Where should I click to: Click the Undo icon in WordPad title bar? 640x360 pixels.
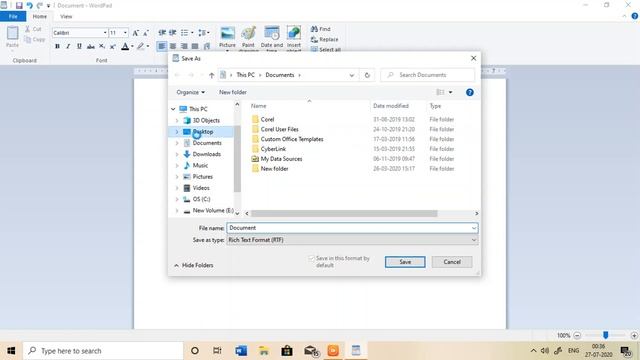[29, 5]
